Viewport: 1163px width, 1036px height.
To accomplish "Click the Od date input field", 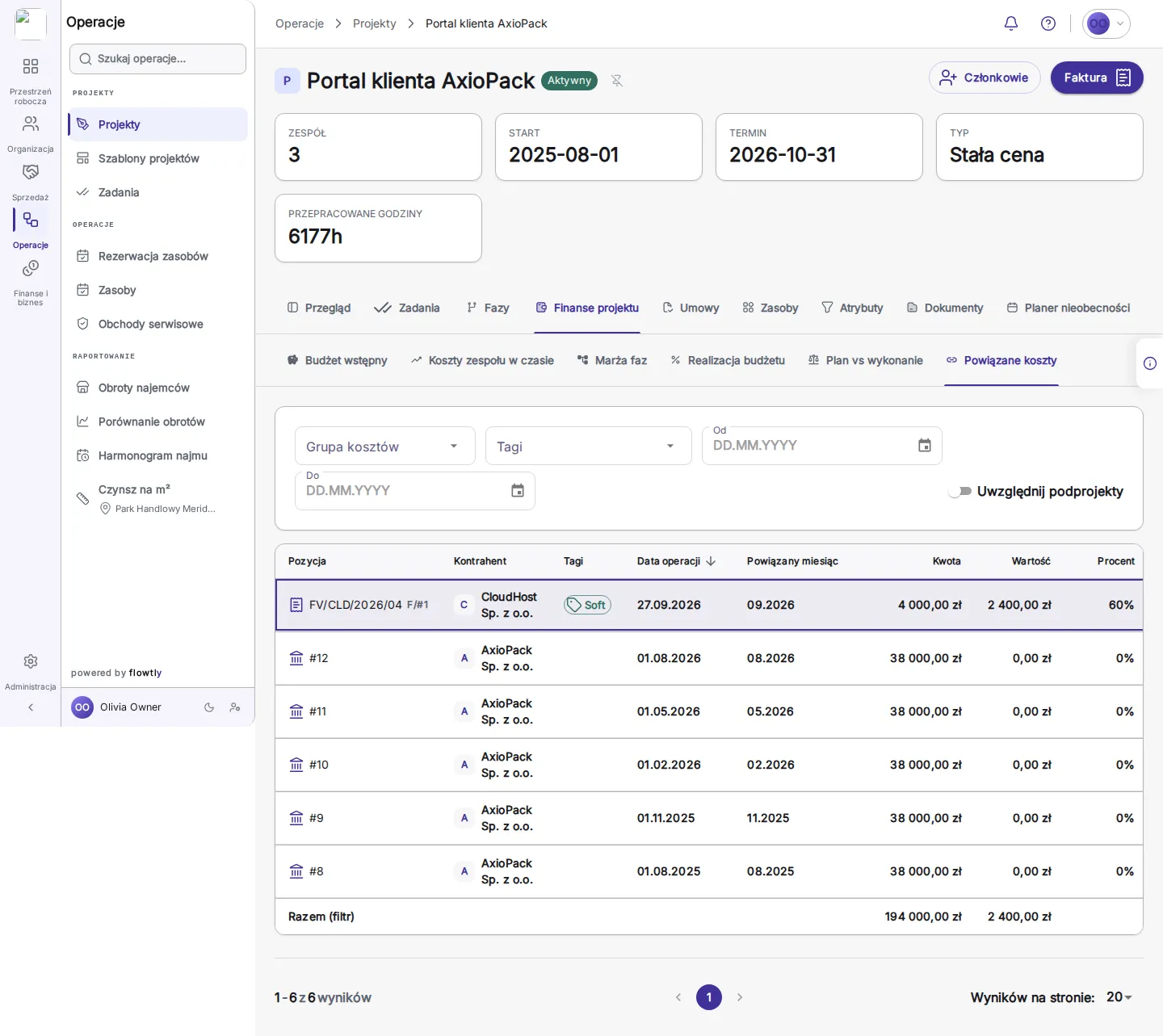I will click(821, 446).
